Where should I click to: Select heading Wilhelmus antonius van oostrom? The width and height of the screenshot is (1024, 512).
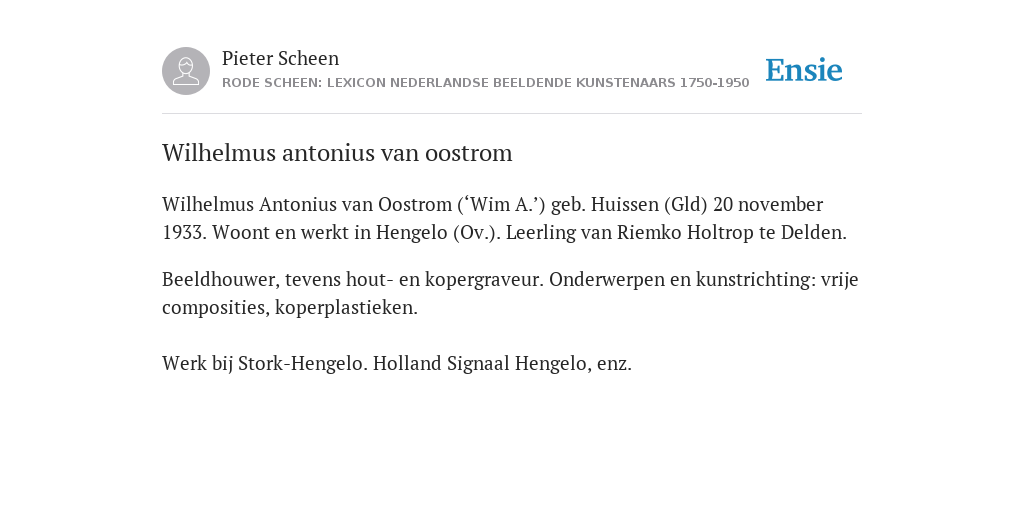point(337,153)
